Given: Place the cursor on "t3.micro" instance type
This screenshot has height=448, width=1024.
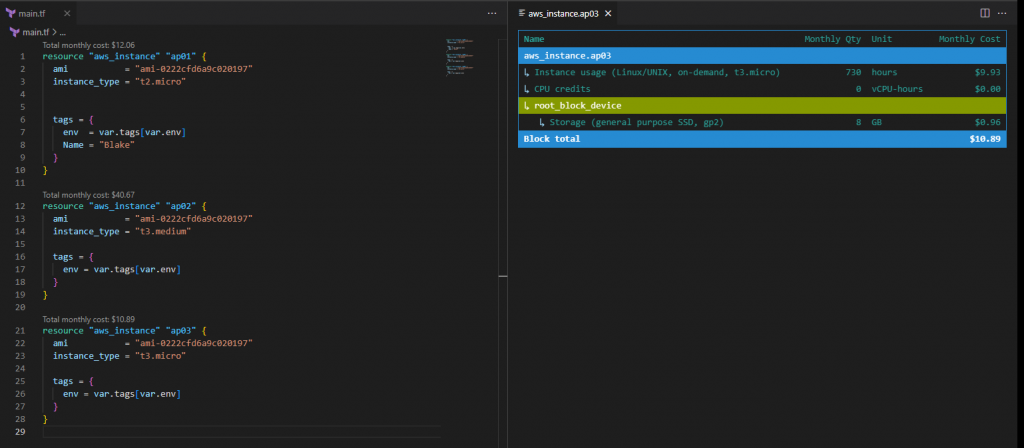Looking at the screenshot, I should (x=161, y=356).
